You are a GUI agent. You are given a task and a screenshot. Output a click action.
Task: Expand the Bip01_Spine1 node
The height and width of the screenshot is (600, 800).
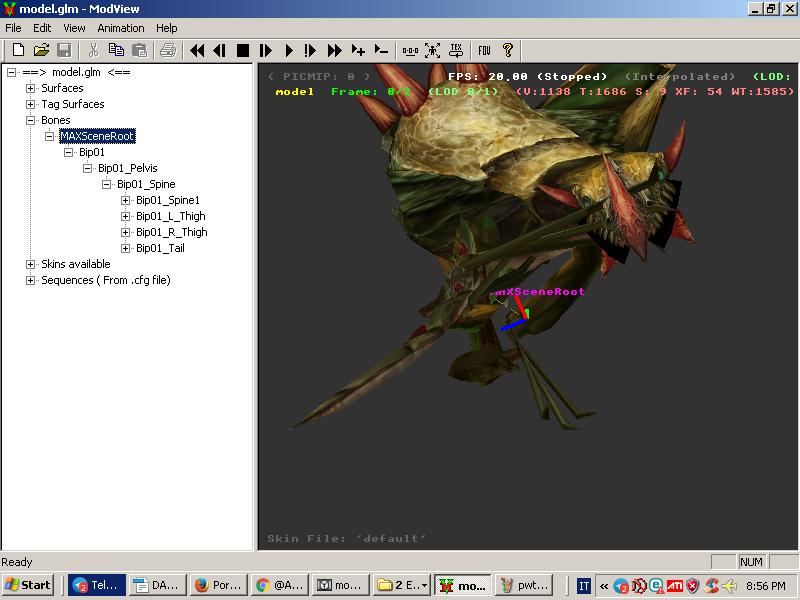pyautogui.click(x=126, y=201)
